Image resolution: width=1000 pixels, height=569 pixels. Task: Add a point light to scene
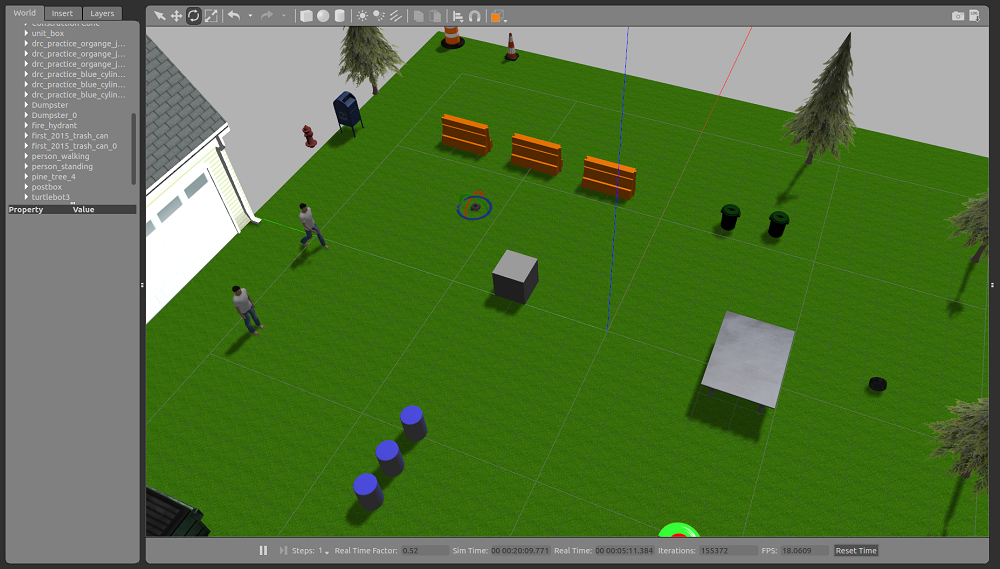coord(362,16)
